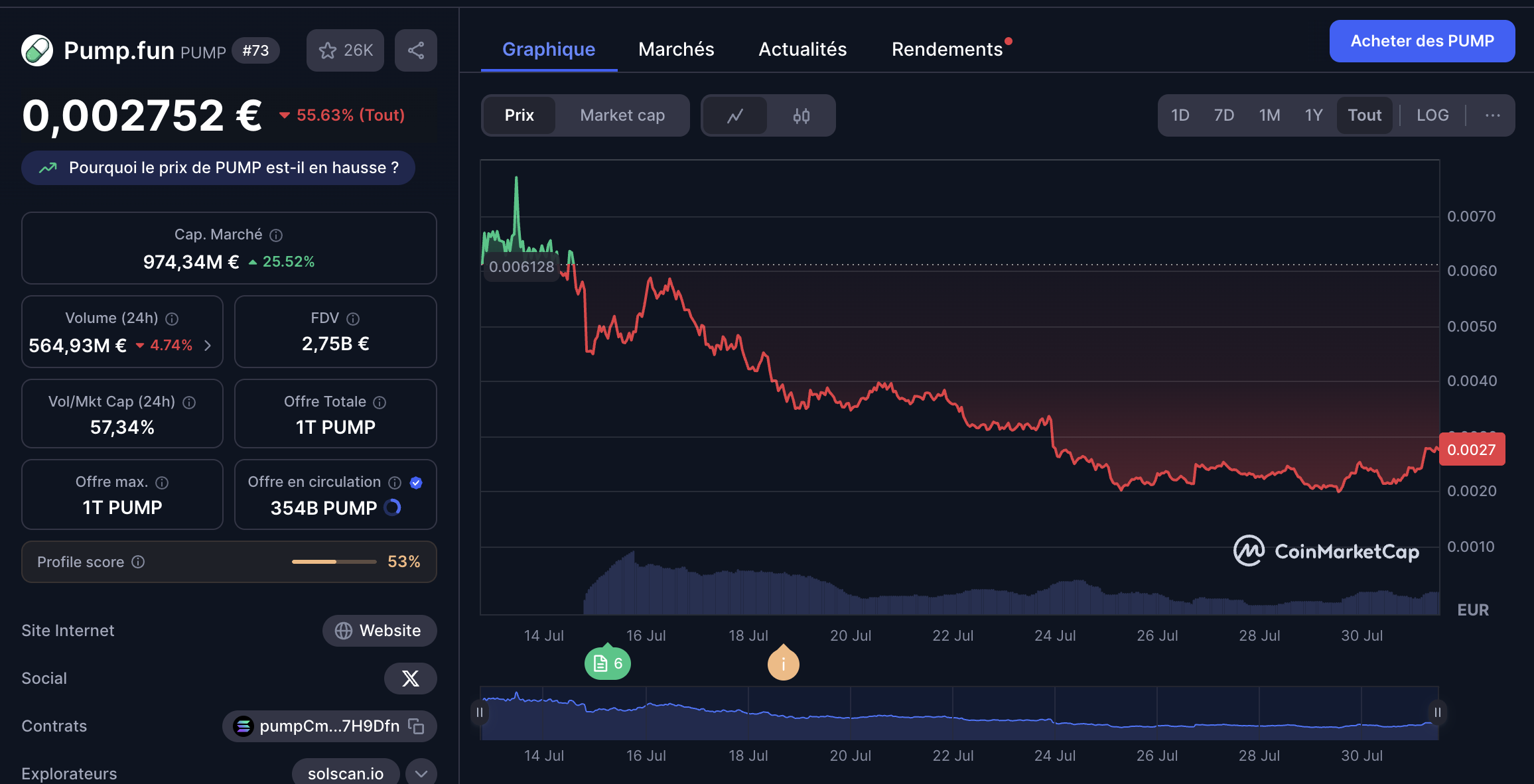
Task: Enable LOG scale on the chart
Action: click(x=1432, y=115)
